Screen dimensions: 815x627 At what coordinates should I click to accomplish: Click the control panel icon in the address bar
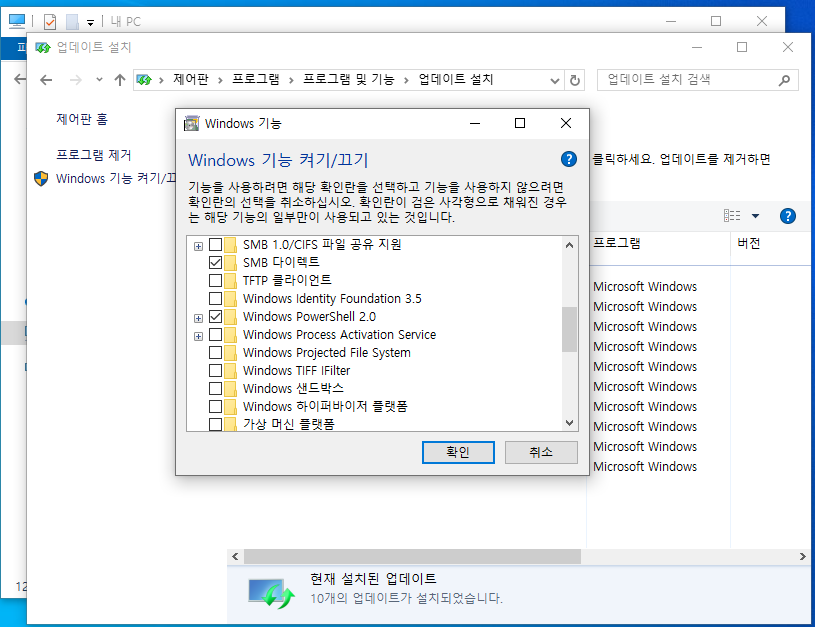tap(144, 80)
